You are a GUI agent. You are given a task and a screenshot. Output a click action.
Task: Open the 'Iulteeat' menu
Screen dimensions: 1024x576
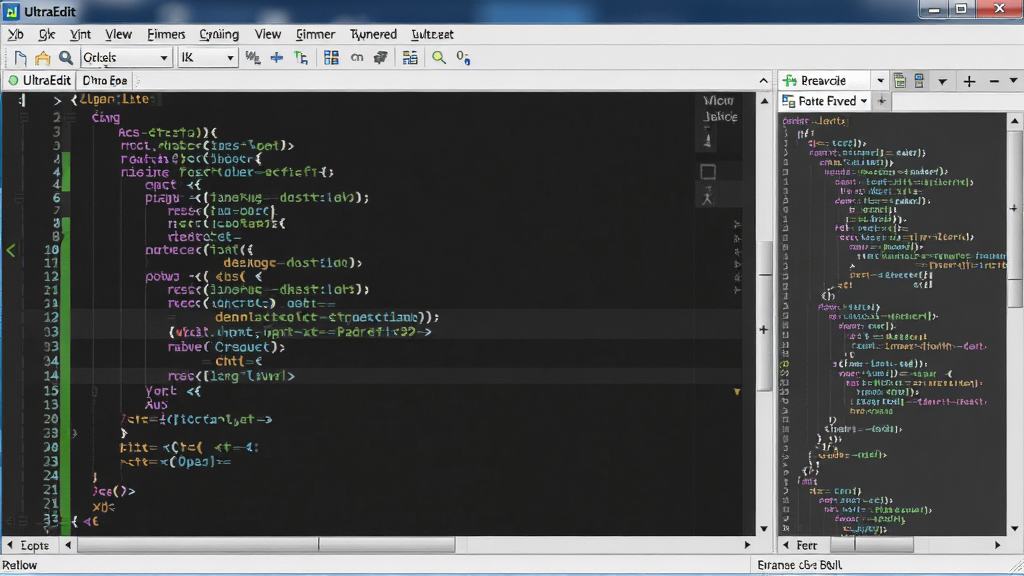point(432,34)
